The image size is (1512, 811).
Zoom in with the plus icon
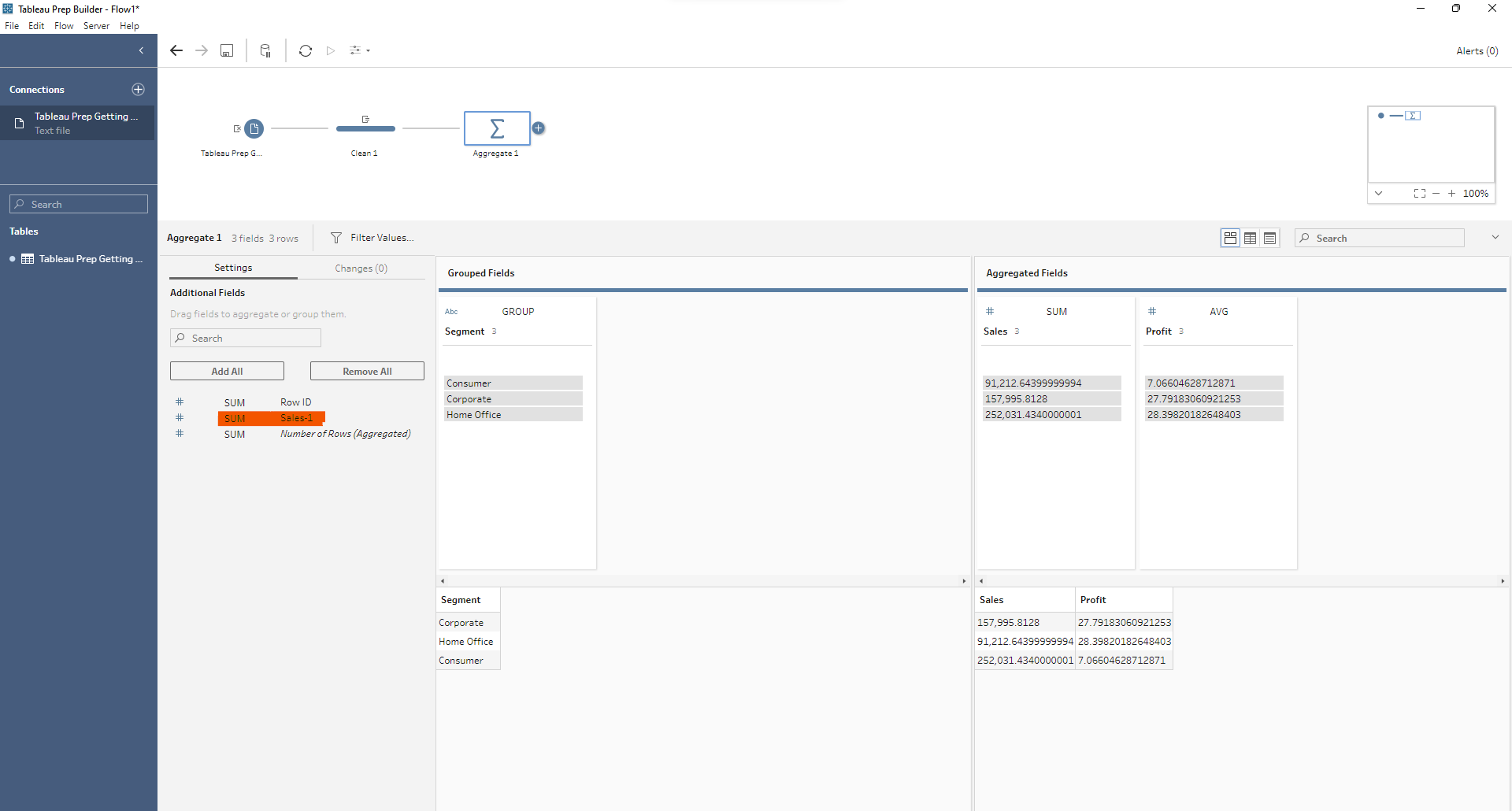tap(1451, 193)
